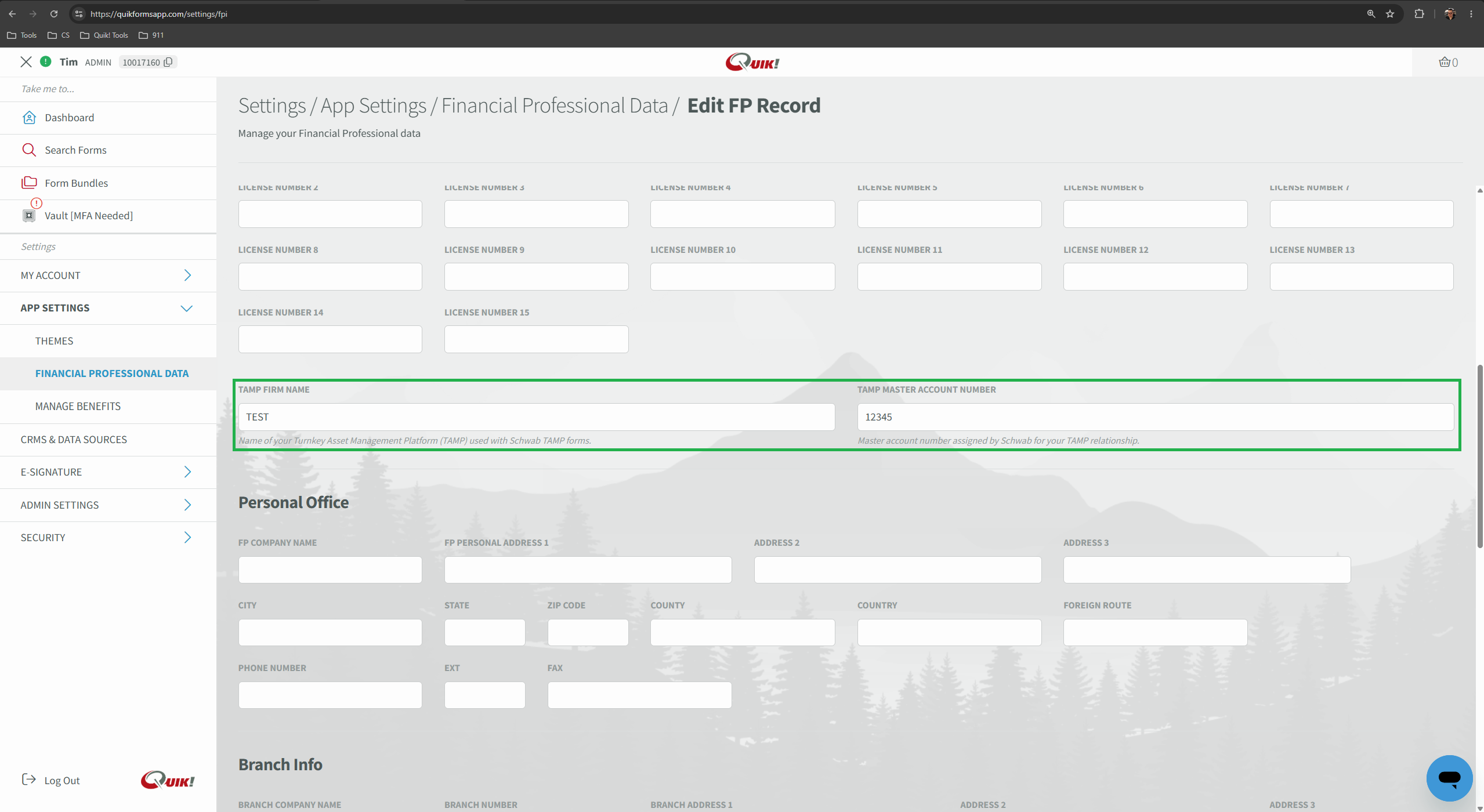The width and height of the screenshot is (1484, 812).
Task: Expand the MY ACCOUNT section chevron
Action: click(187, 275)
